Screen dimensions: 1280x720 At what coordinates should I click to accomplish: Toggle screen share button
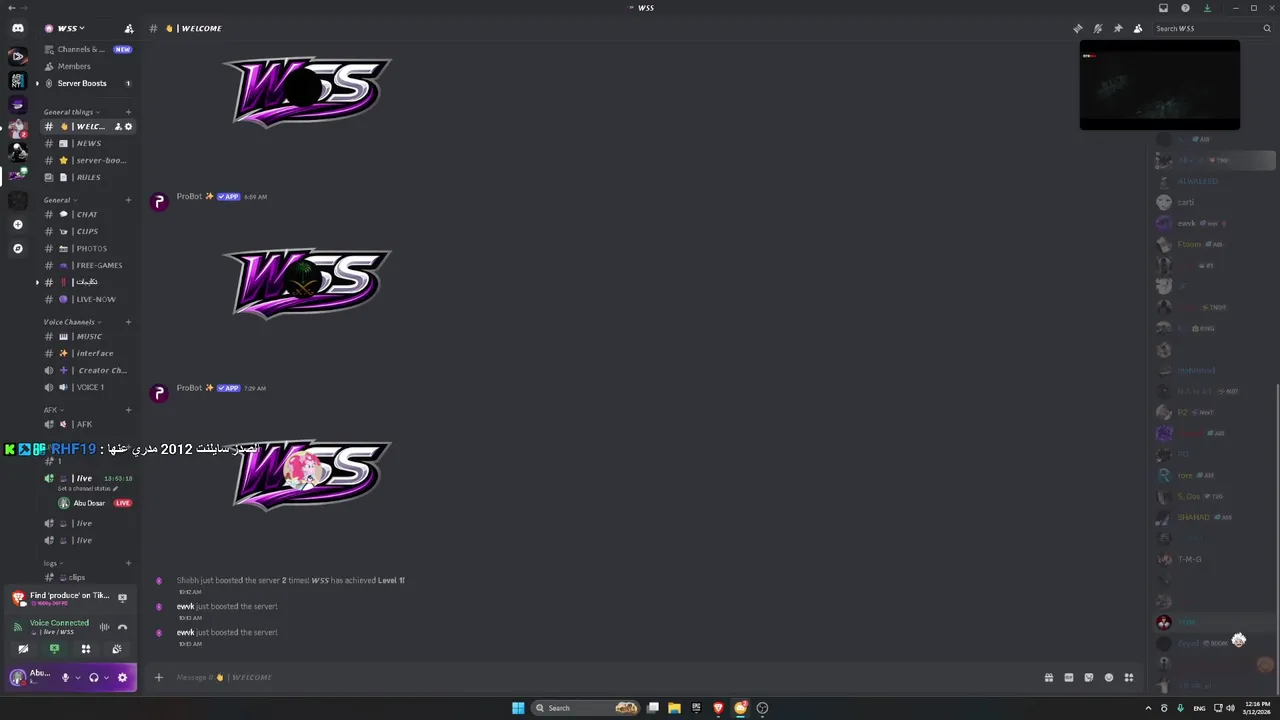coord(54,649)
